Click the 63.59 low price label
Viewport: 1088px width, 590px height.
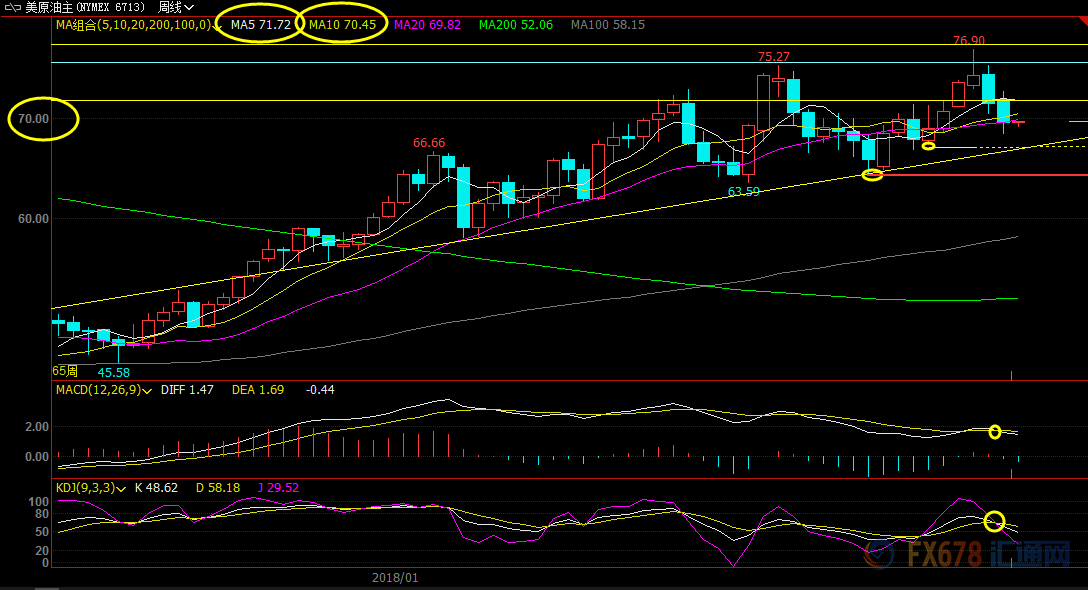coord(743,191)
